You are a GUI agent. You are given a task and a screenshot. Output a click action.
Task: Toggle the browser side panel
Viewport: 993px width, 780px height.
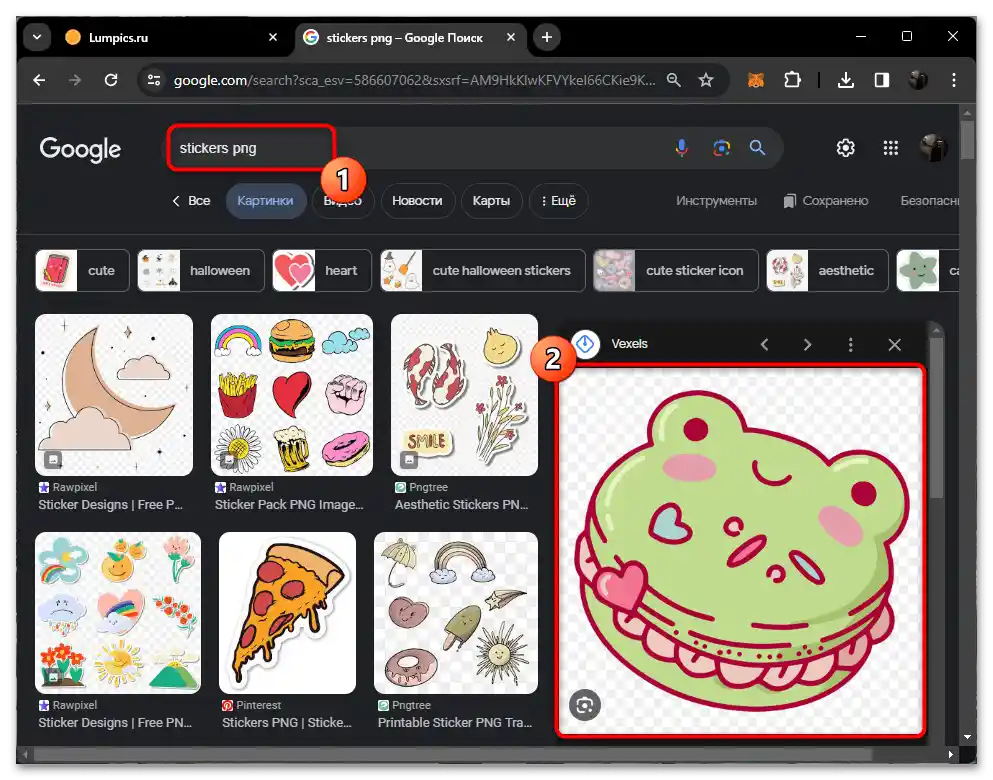point(882,80)
